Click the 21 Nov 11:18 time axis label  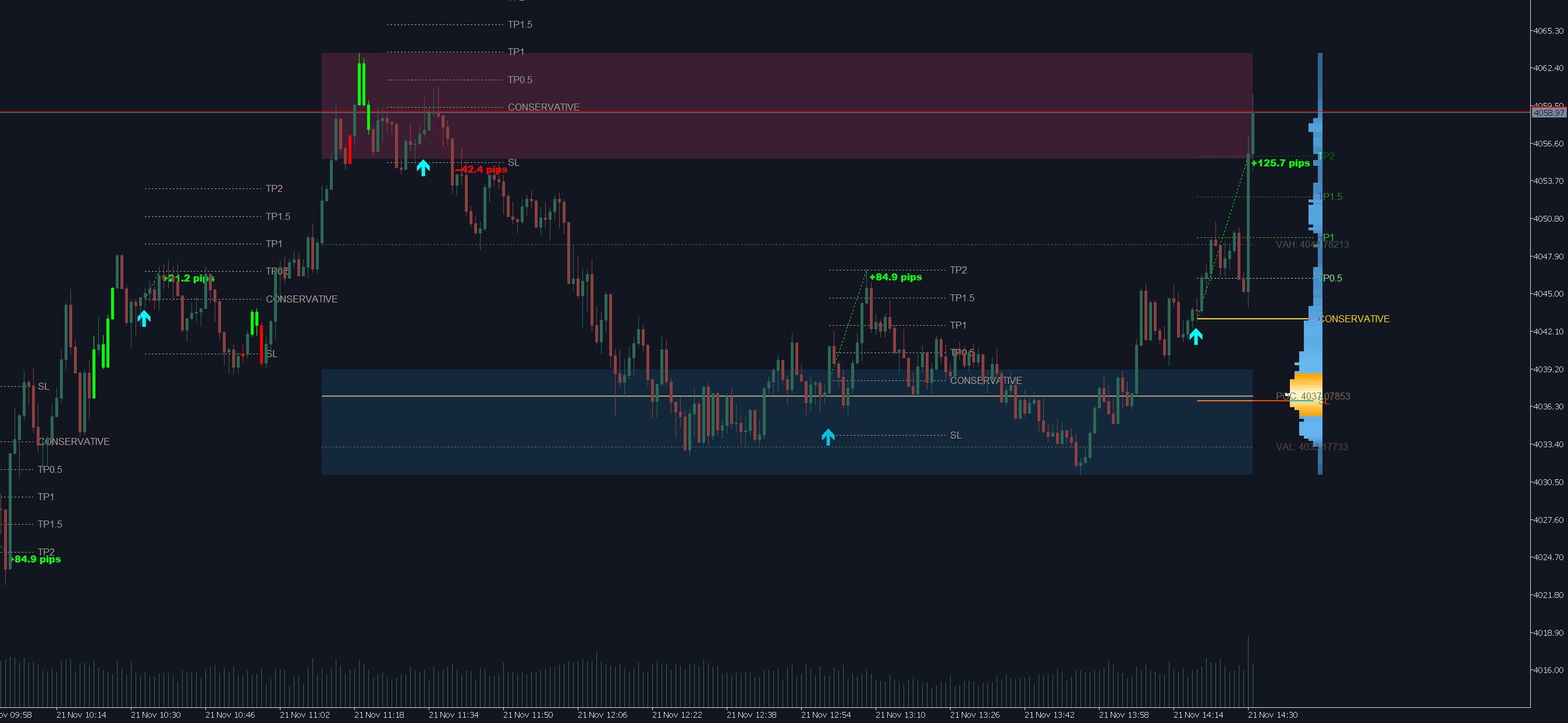tap(379, 714)
